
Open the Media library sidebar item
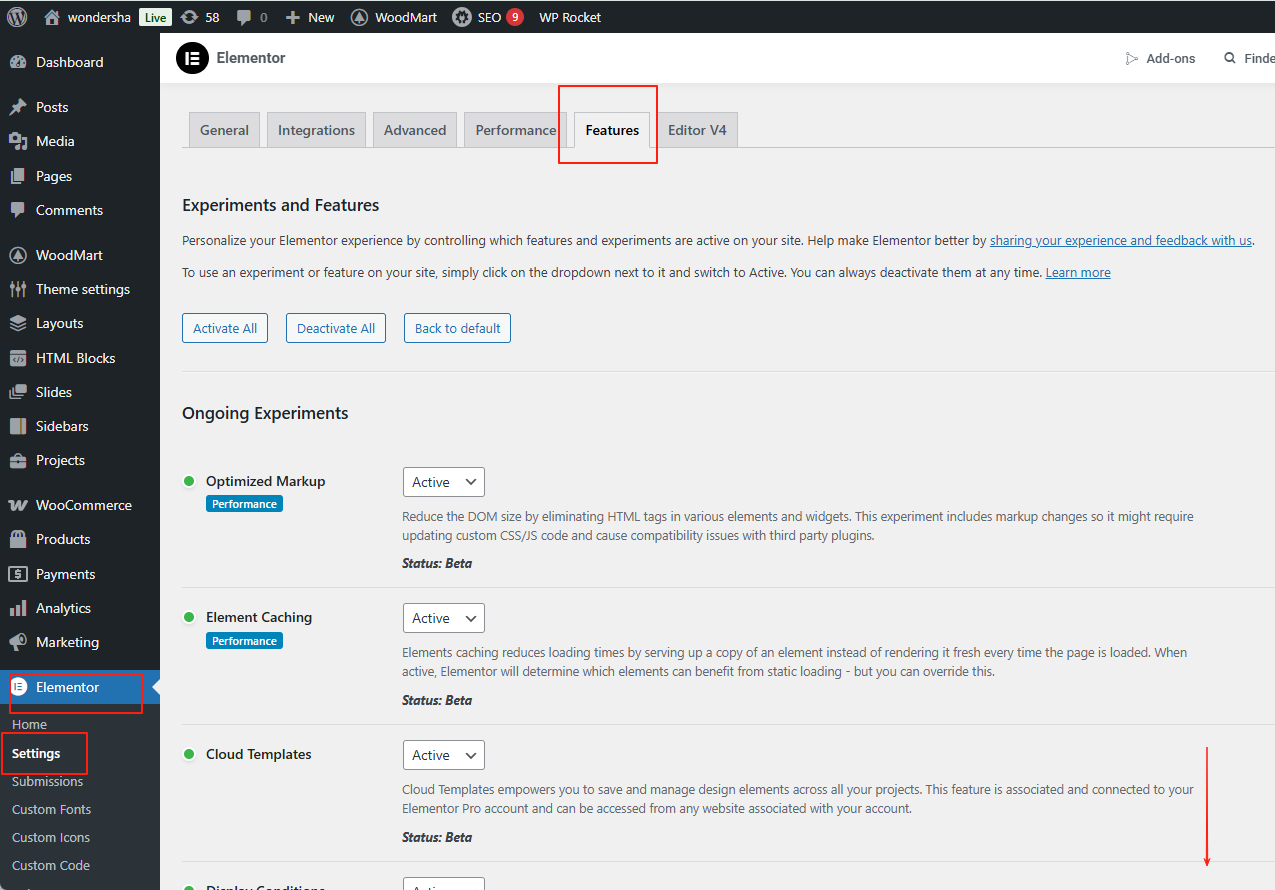coord(55,141)
